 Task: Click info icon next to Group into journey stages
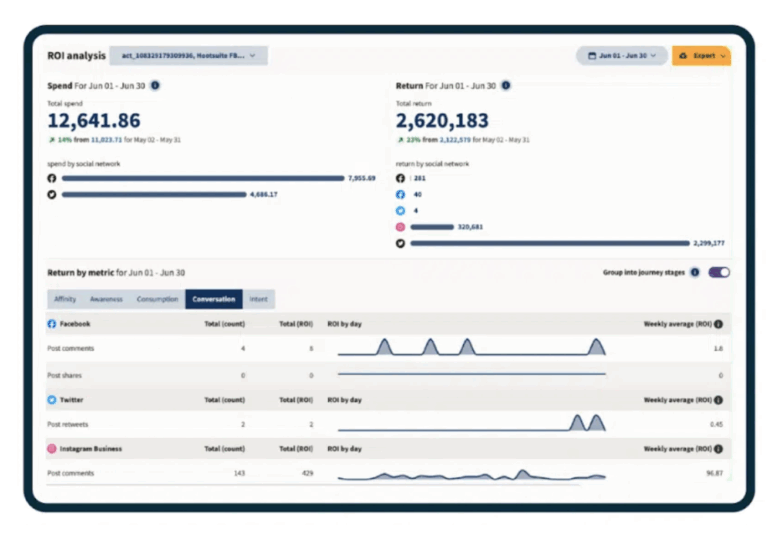tap(695, 272)
